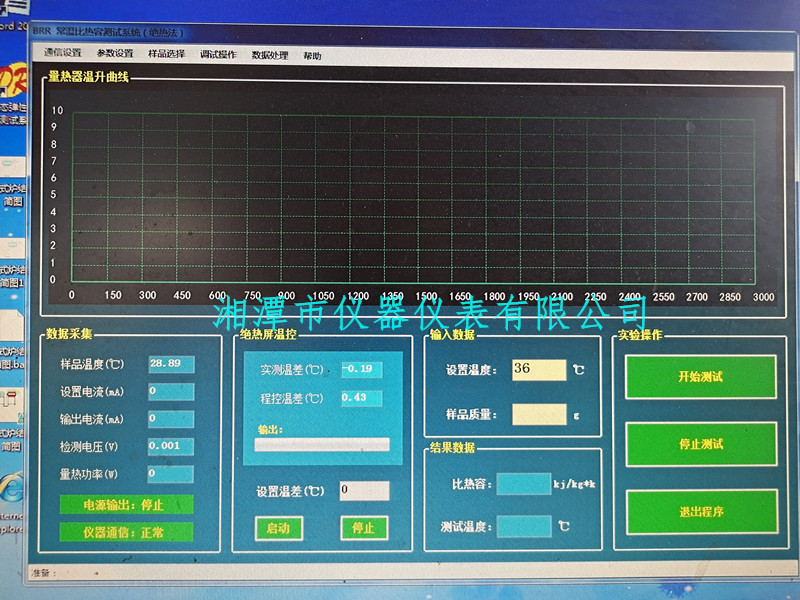Open the 帮助 menu
800x600 pixels.
pos(312,56)
